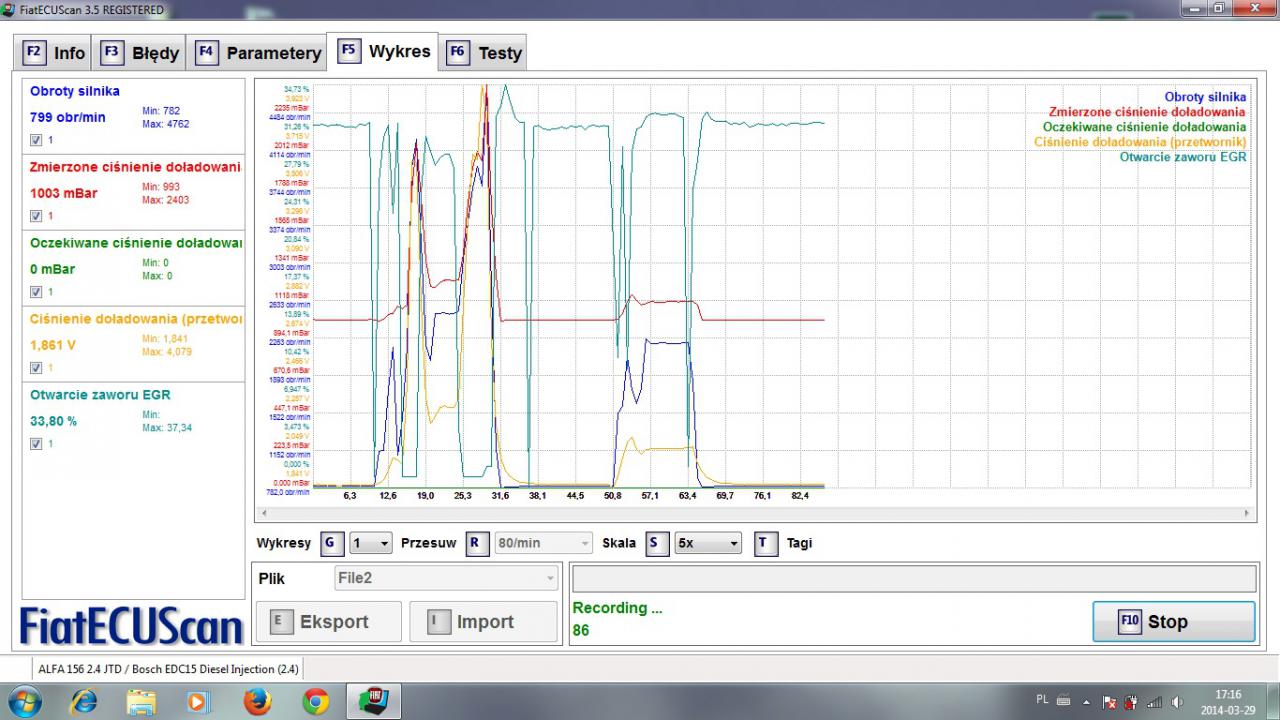Click the empty status field above Recording

[914, 579]
